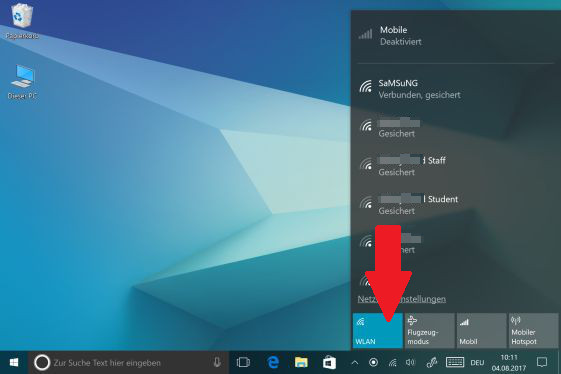Click the circular location tray icon
This screenshot has width=561, height=374.
tap(374, 363)
